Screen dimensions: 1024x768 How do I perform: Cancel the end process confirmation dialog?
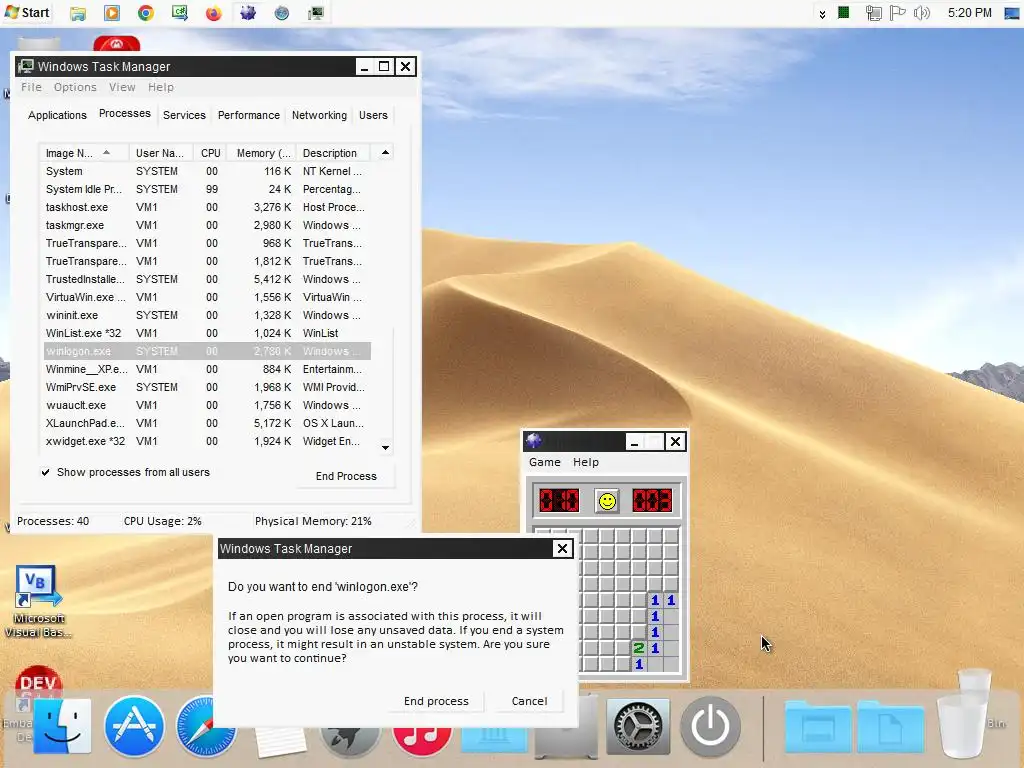[x=529, y=701]
